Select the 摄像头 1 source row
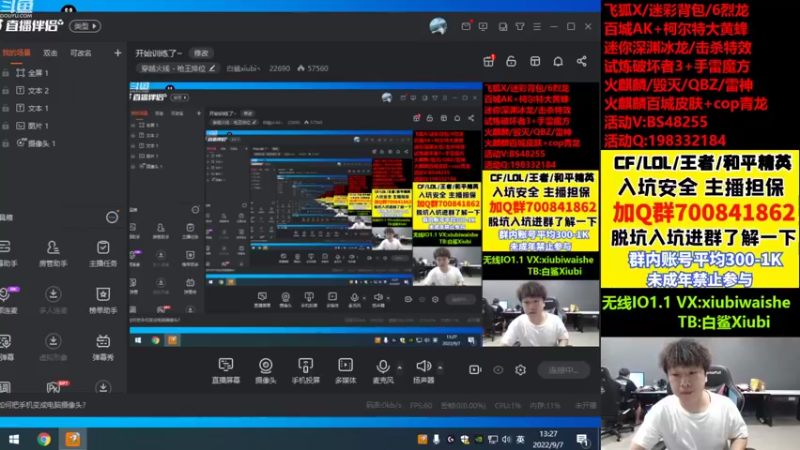800x450 pixels. point(61,143)
